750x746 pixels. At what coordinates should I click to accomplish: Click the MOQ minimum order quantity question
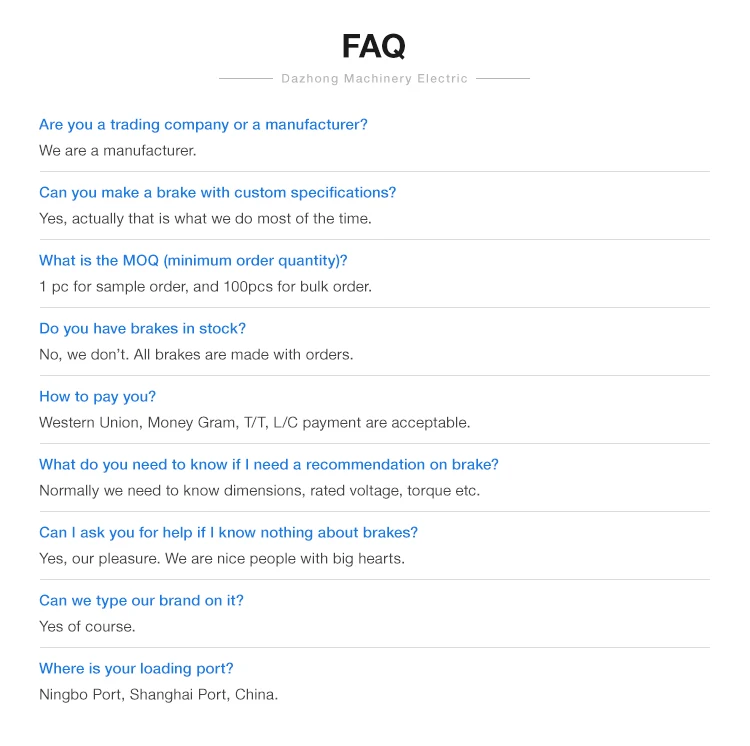[193, 261]
